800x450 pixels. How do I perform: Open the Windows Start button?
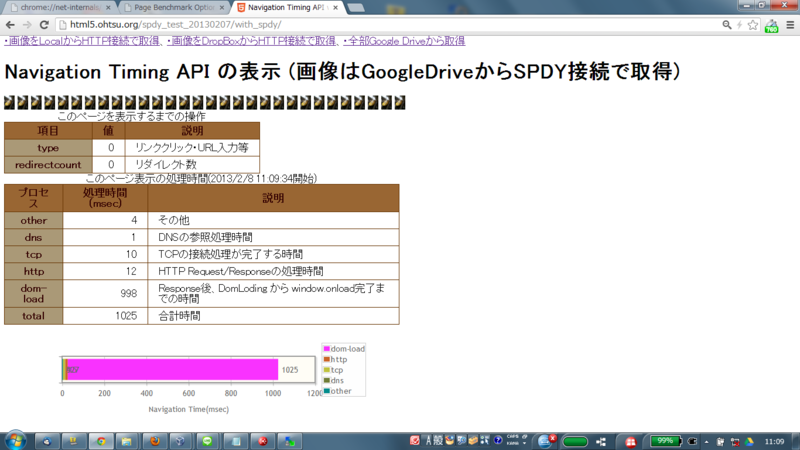pos(15,441)
